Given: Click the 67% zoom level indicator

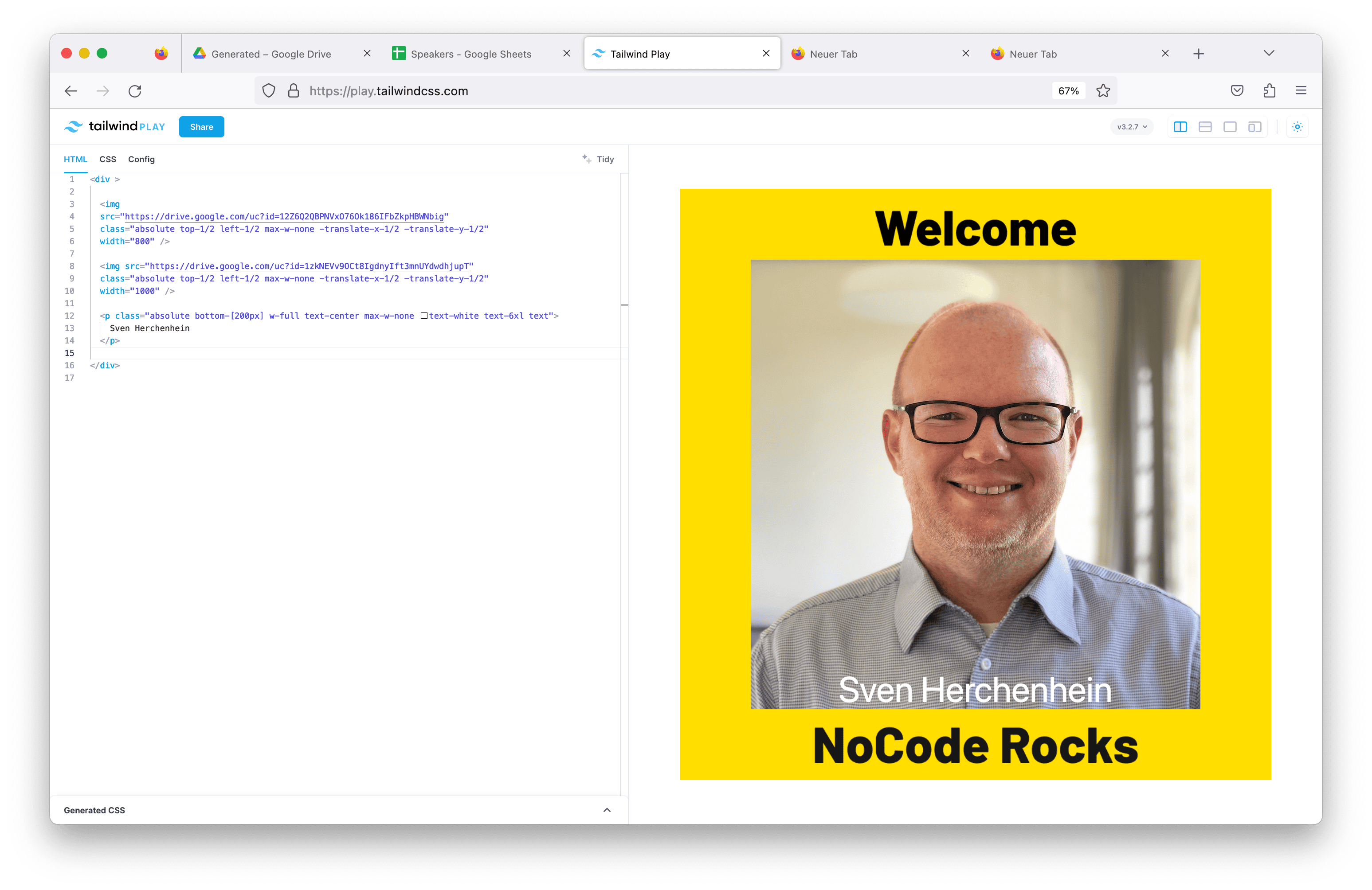Looking at the screenshot, I should coord(1068,91).
